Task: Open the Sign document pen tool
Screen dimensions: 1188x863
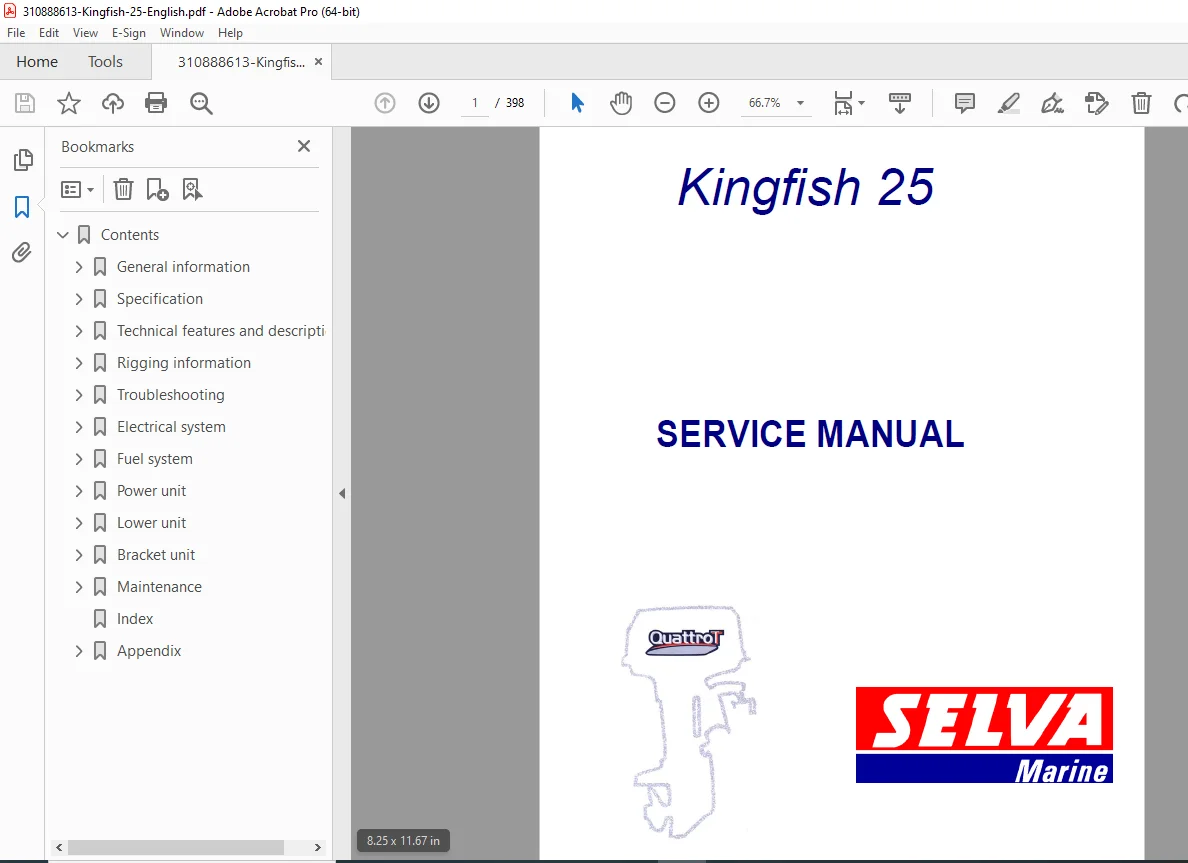Action: [x=1052, y=103]
